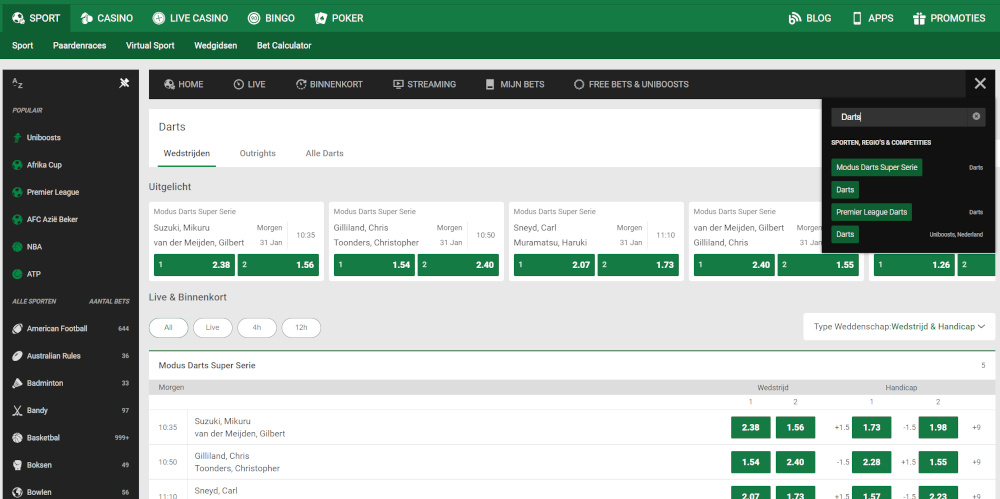Select the All time filter pill
This screenshot has height=499, width=1000.
coord(168,327)
